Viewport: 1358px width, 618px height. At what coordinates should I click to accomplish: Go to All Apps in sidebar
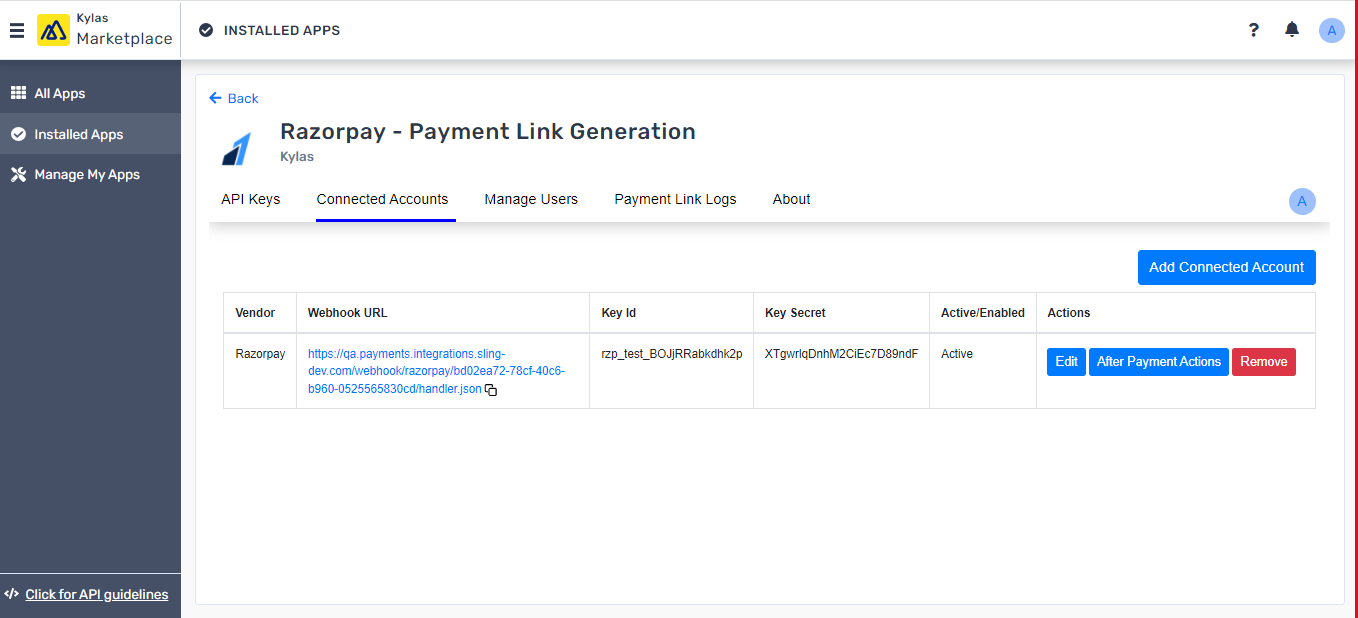[90, 93]
